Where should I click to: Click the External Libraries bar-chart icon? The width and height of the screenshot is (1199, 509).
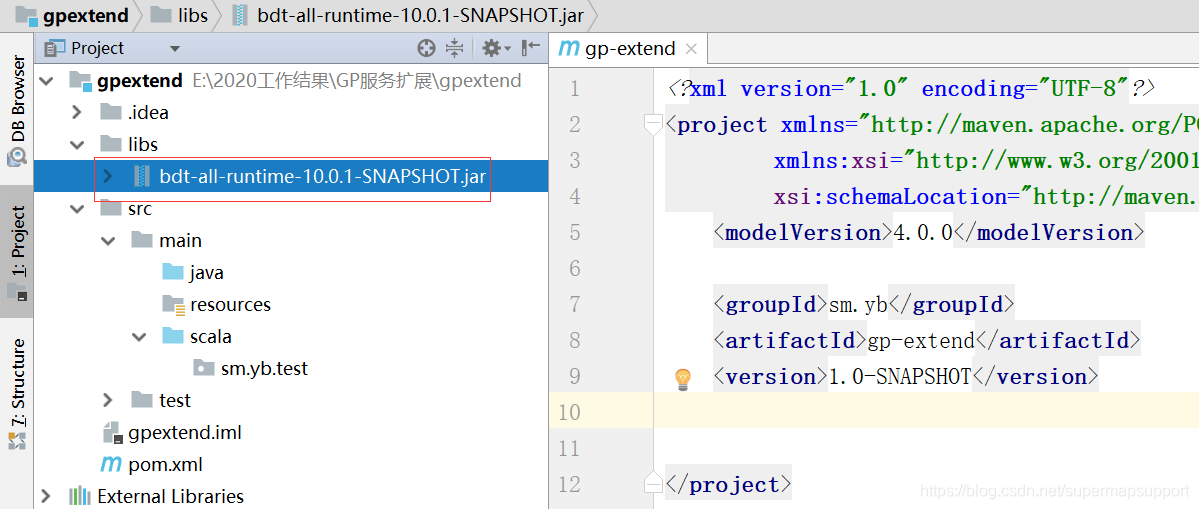click(x=80, y=497)
